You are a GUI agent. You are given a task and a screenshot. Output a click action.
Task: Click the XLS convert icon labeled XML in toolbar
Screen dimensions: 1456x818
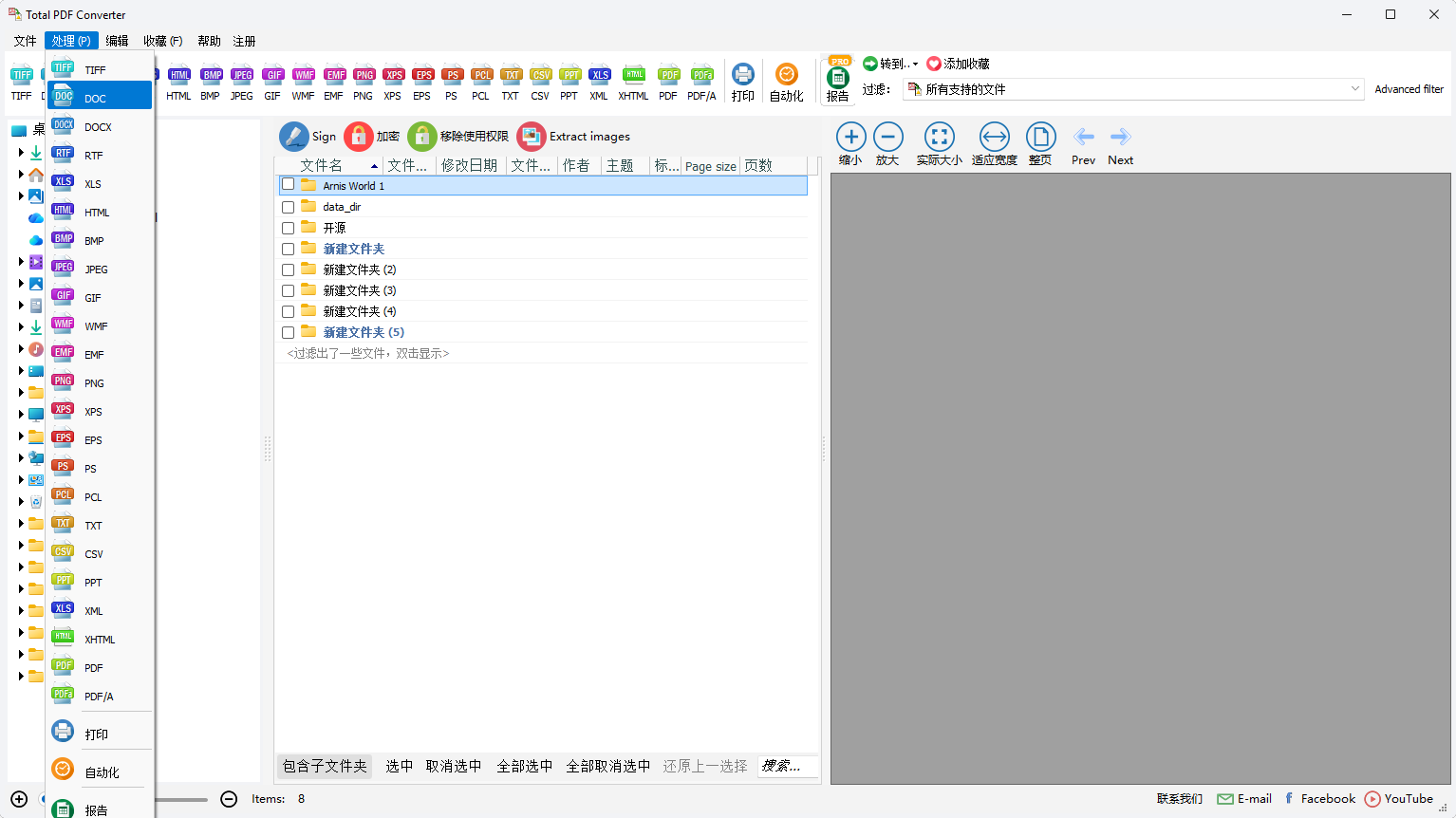(x=599, y=76)
